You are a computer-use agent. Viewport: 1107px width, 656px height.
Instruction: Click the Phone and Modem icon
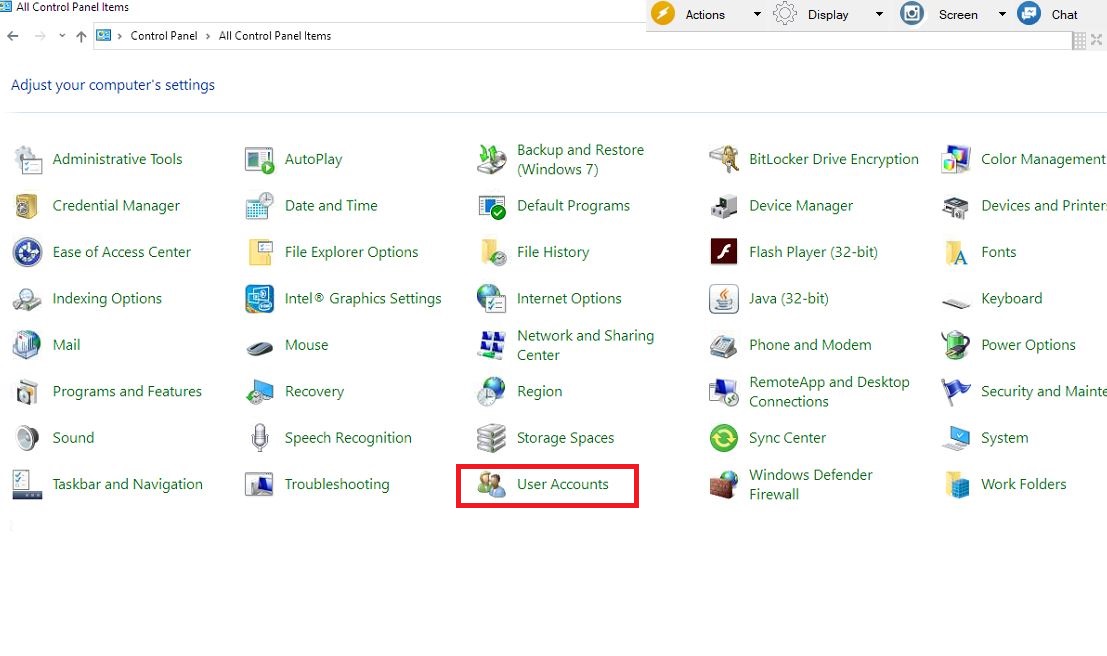pos(724,345)
